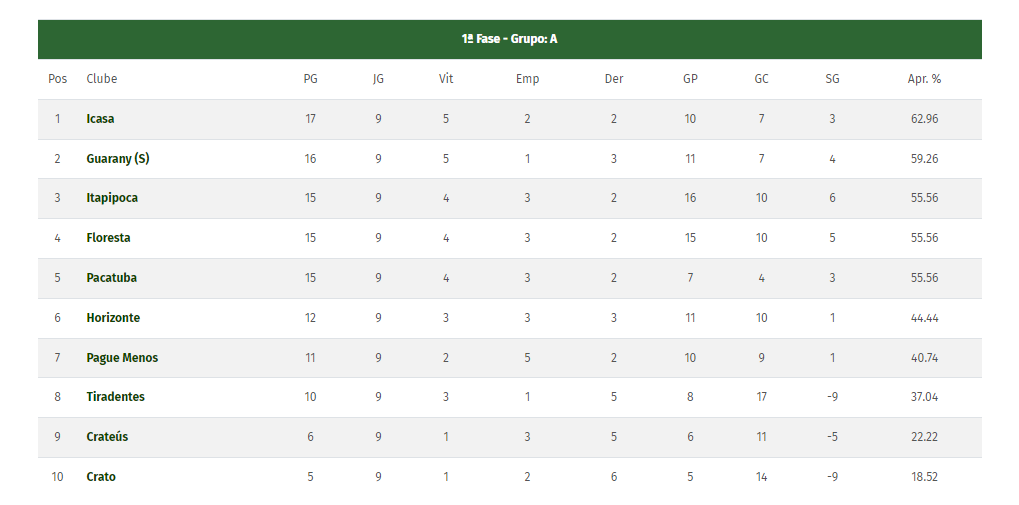The image size is (1019, 505).
Task: Click the Clube column header
Action: coord(101,79)
